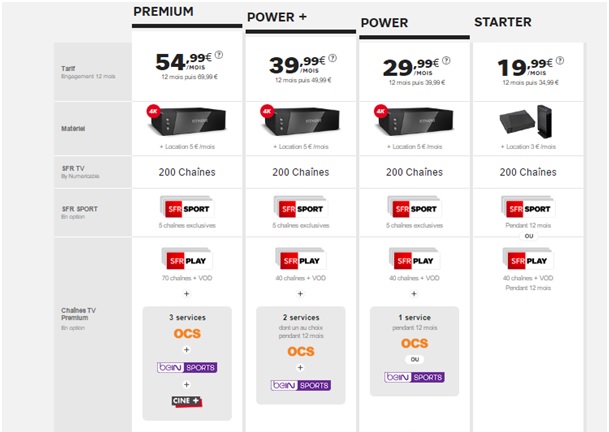Click the Starter box equipment image
This screenshot has height=432, width=609.
pyautogui.click(x=529, y=123)
